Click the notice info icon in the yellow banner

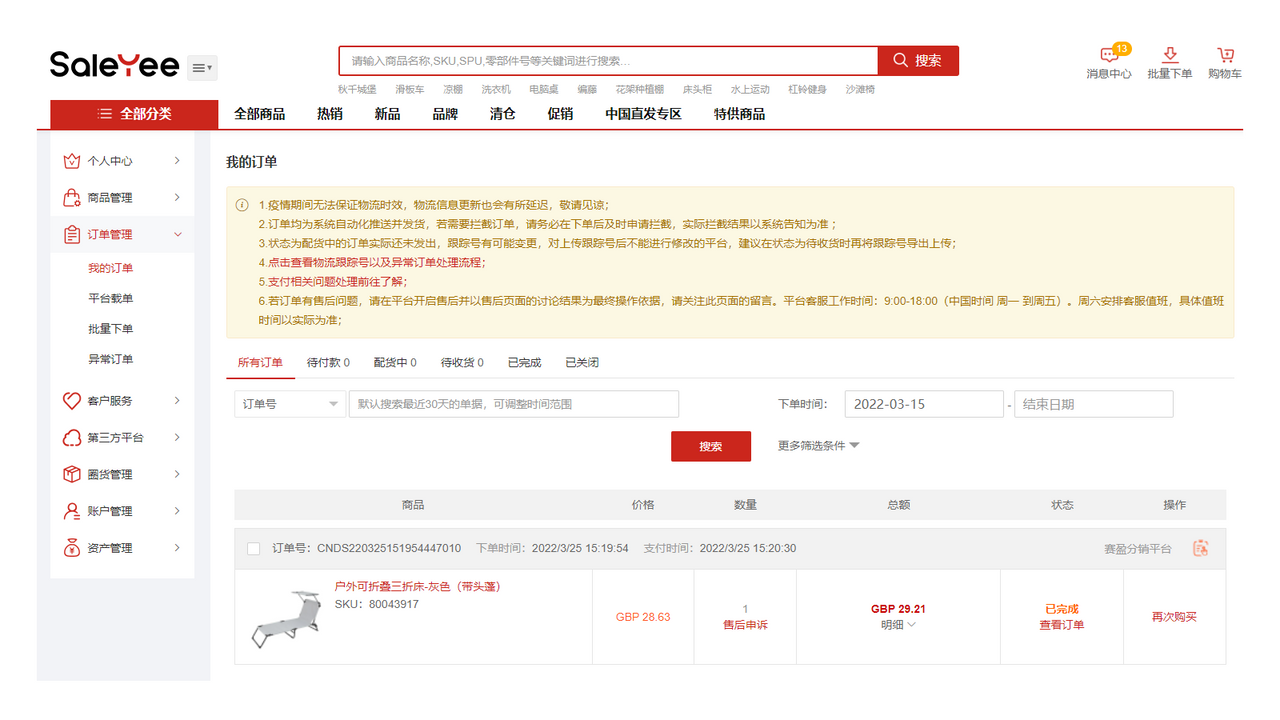pos(242,205)
